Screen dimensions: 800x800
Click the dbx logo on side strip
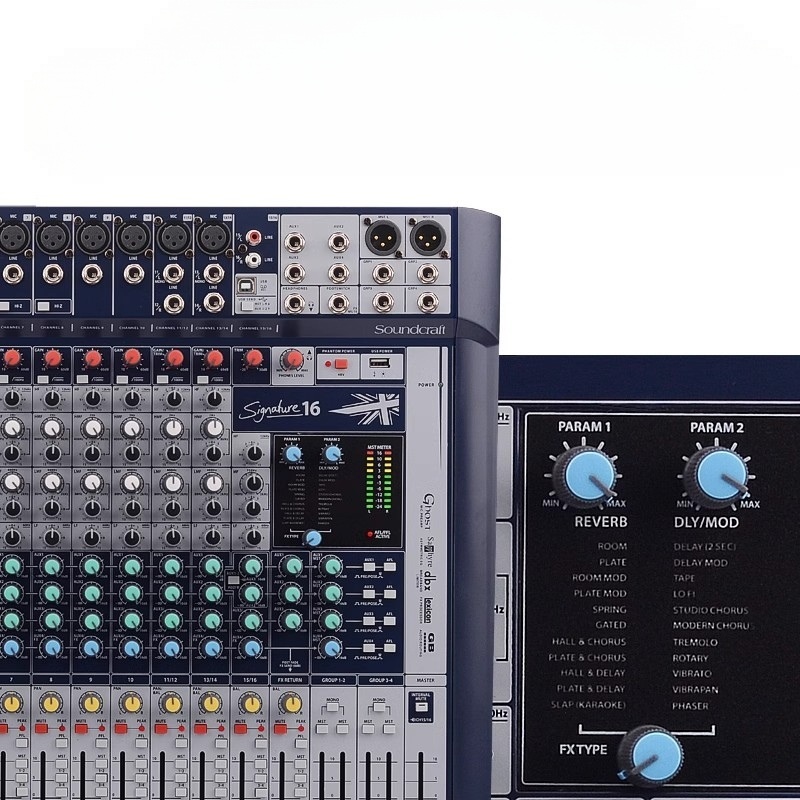[430, 580]
